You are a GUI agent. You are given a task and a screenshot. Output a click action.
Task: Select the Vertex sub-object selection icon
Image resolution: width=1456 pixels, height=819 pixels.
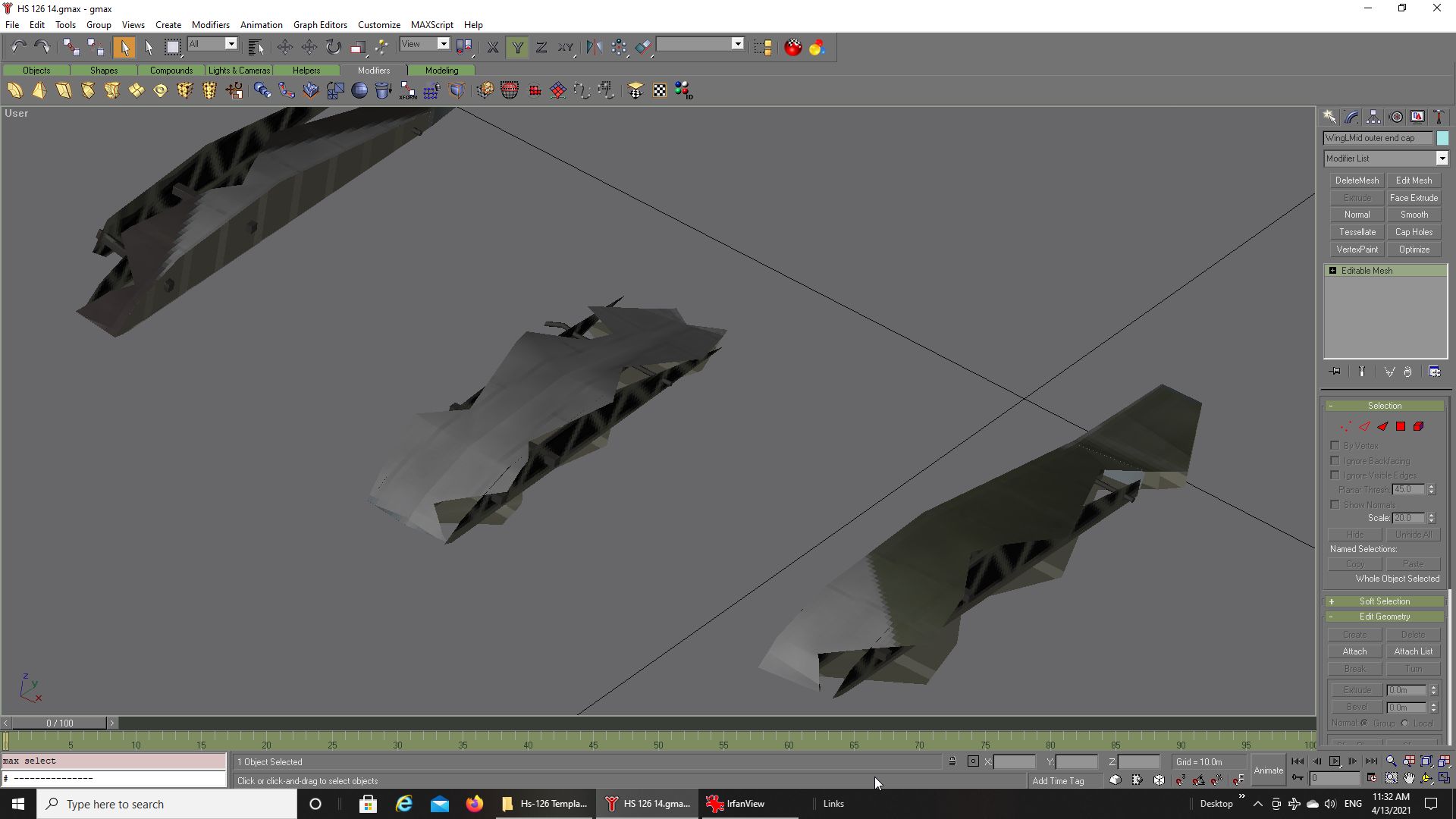[1345, 427]
